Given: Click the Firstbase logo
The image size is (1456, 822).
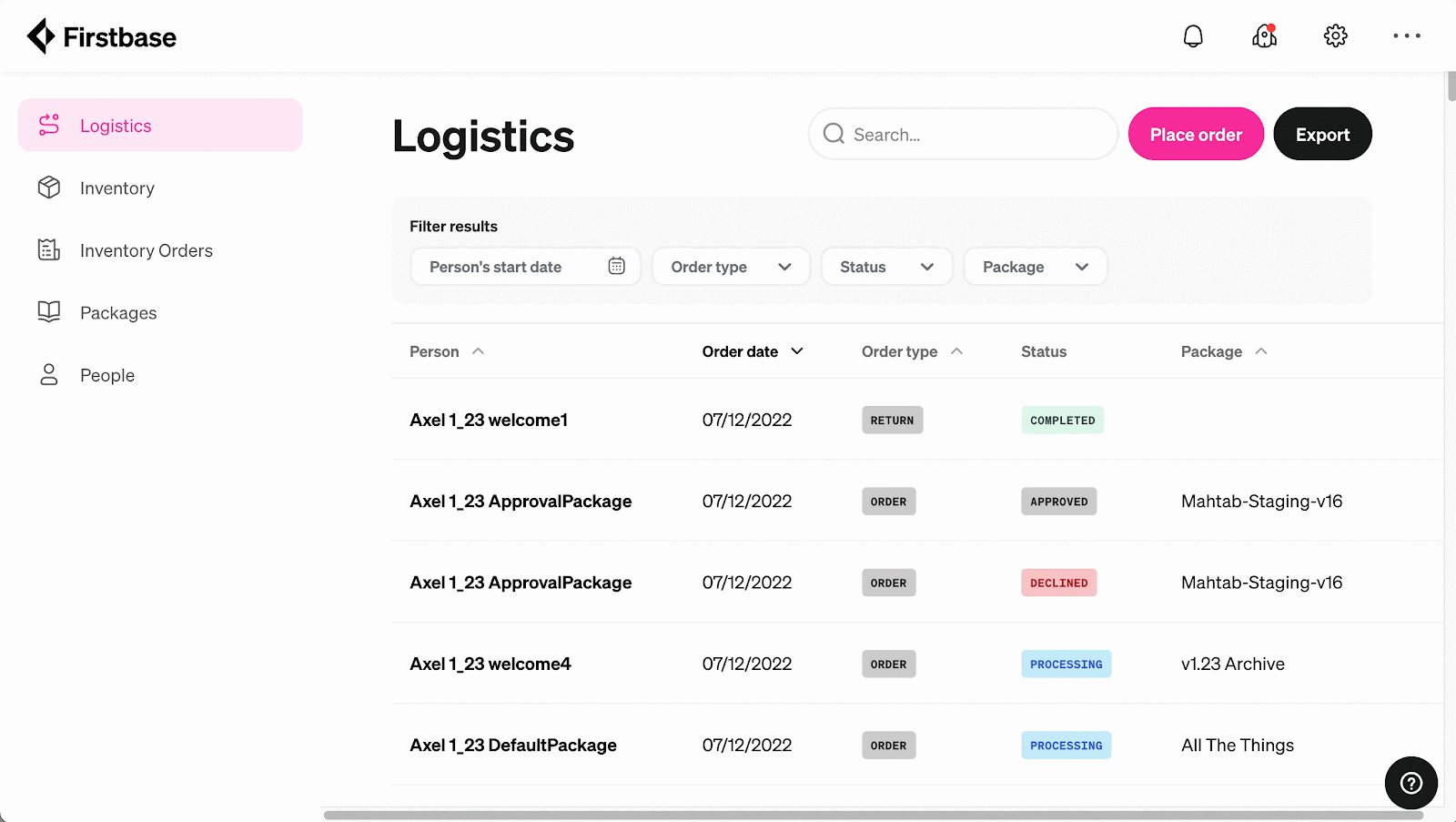Looking at the screenshot, I should [x=101, y=36].
